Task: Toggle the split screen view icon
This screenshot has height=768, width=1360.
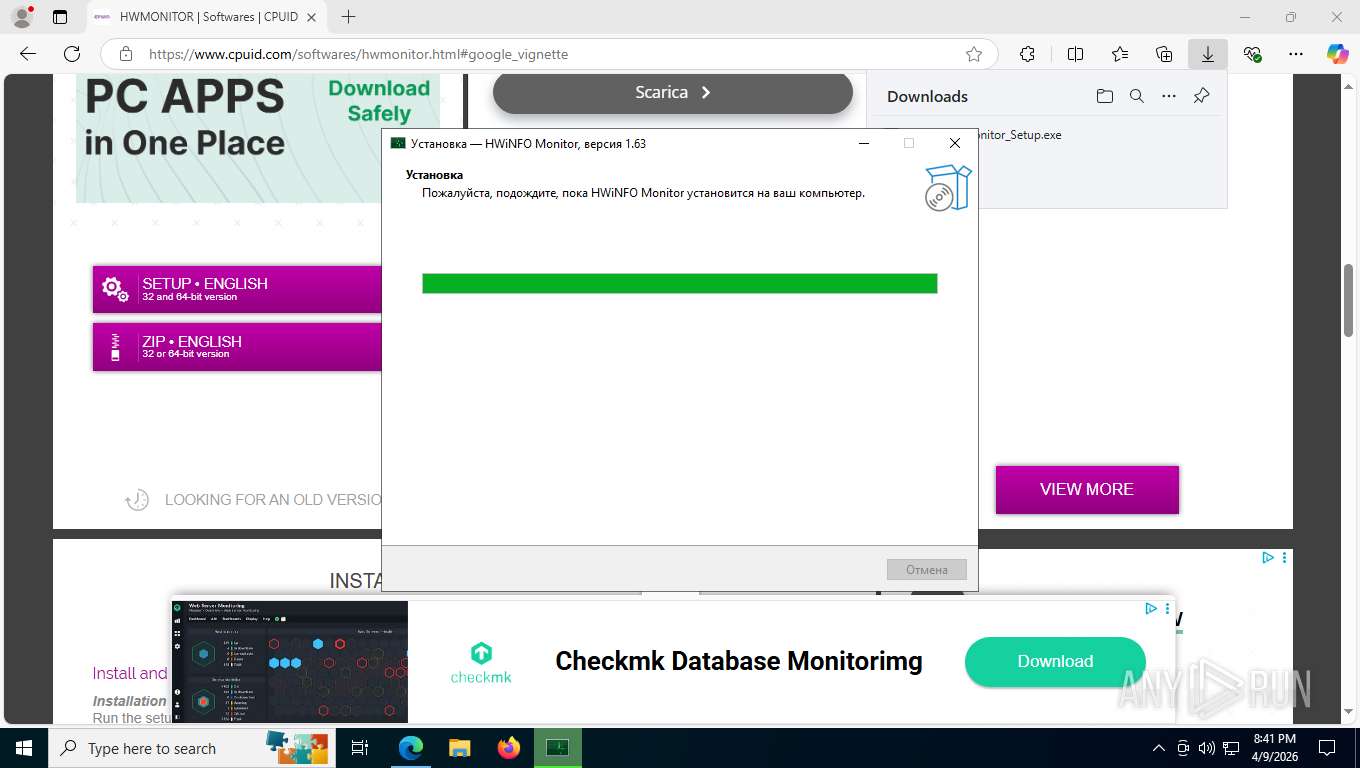Action: [1075, 54]
